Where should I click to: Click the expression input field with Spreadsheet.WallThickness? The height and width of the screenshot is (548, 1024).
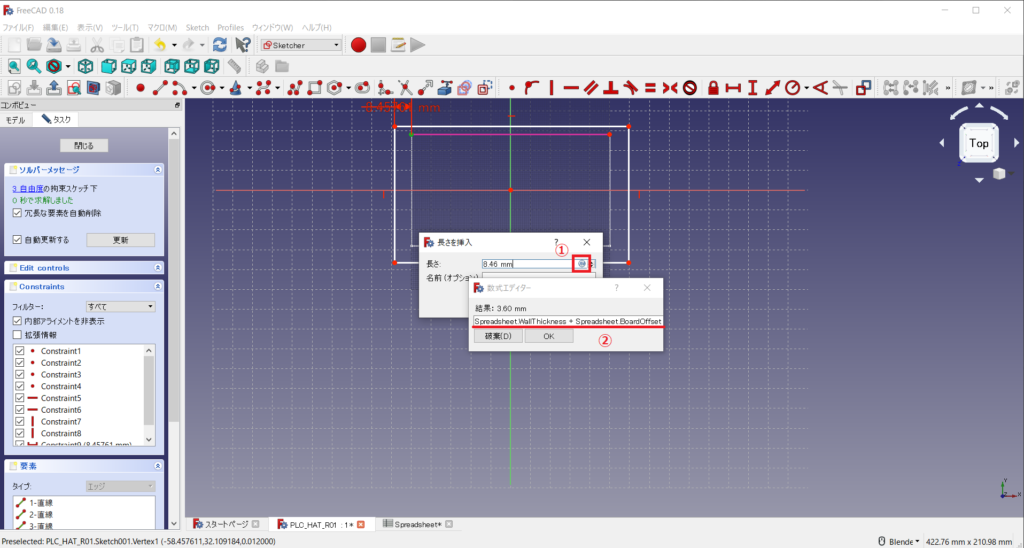coord(567,321)
